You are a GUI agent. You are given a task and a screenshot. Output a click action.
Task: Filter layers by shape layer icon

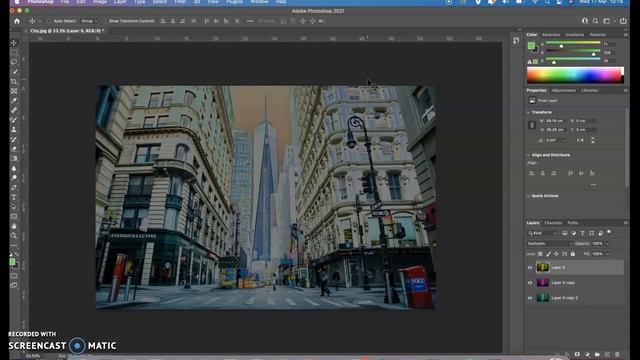591,233
